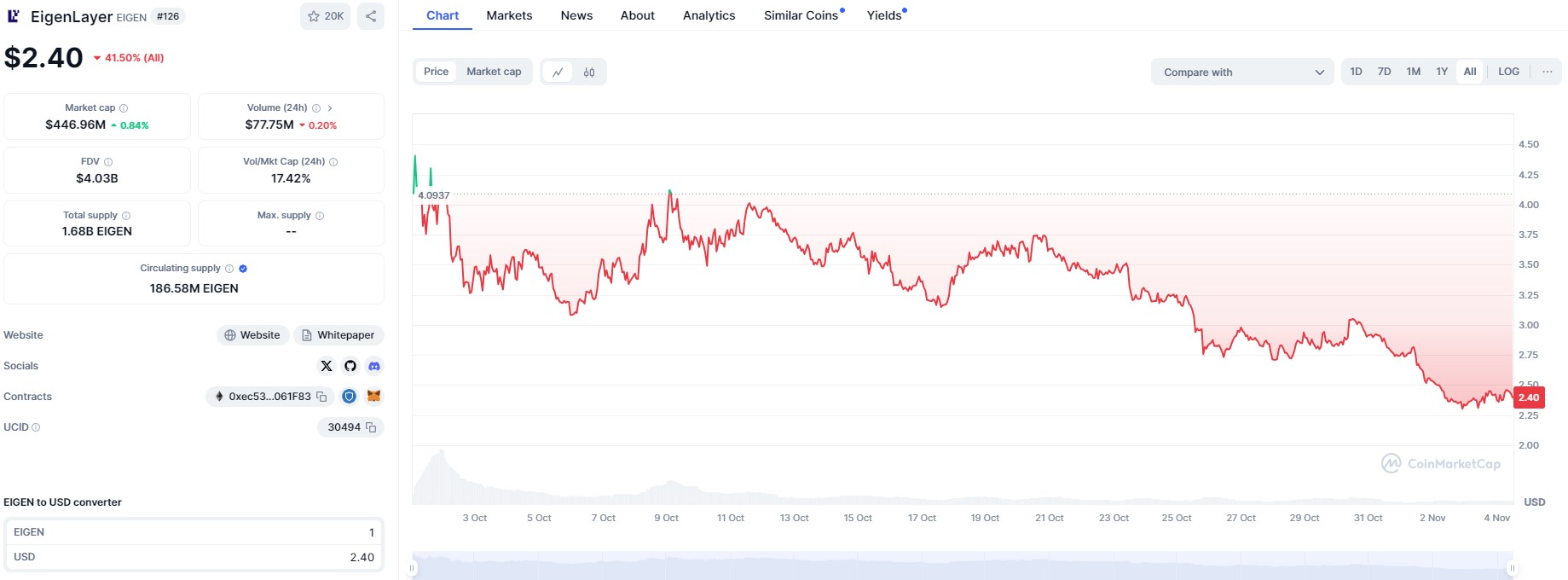Add EigenLayer to watchlist star button
Image resolution: width=1568 pixels, height=580 pixels.
click(325, 16)
